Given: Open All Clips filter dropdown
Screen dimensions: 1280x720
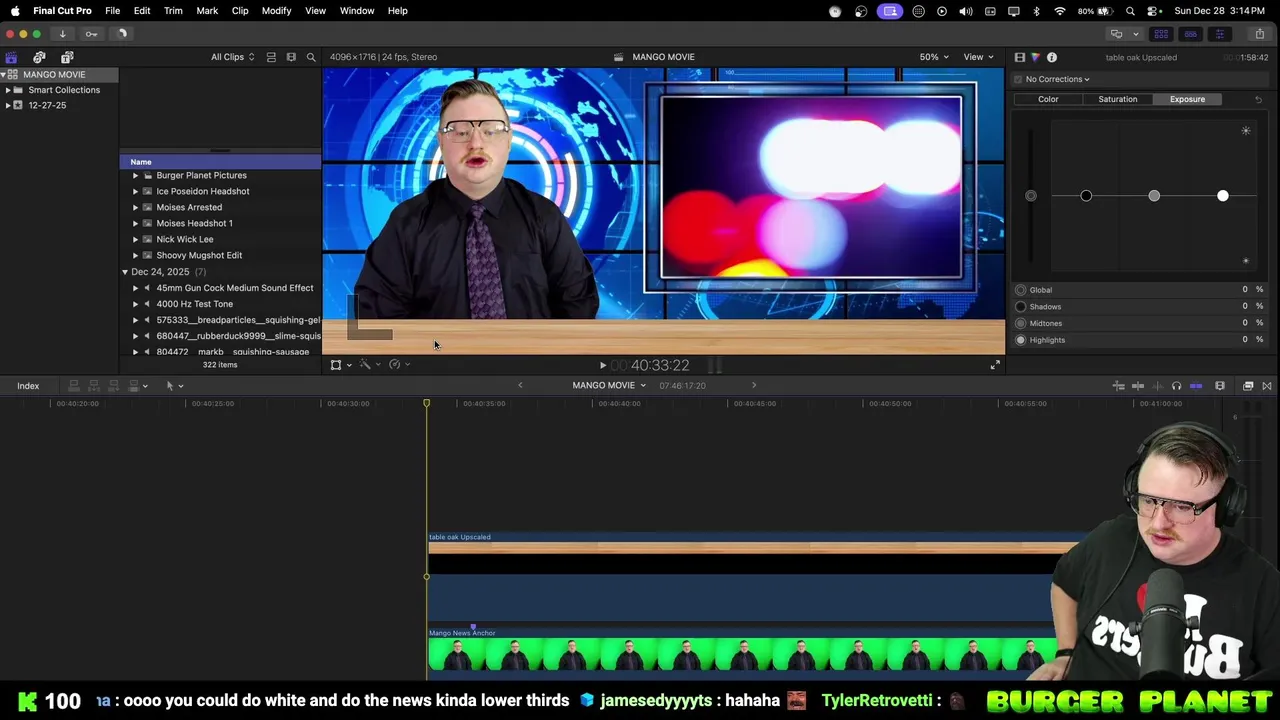Looking at the screenshot, I should [x=232, y=57].
